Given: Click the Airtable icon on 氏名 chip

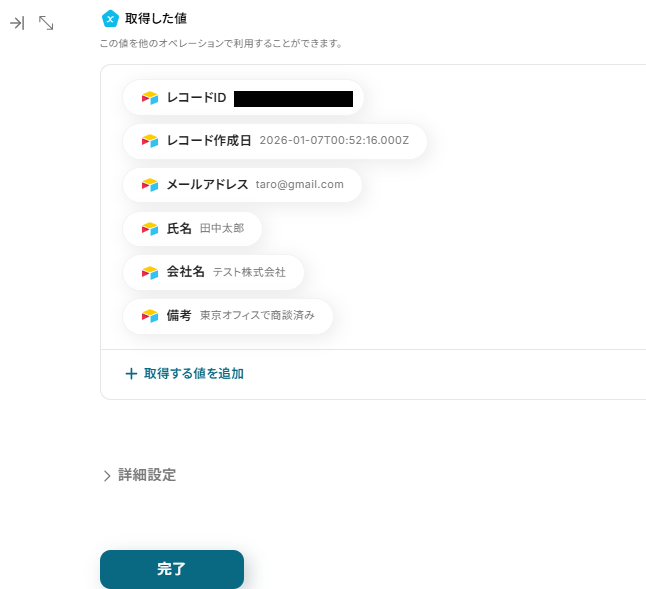Looking at the screenshot, I should 150,229.
